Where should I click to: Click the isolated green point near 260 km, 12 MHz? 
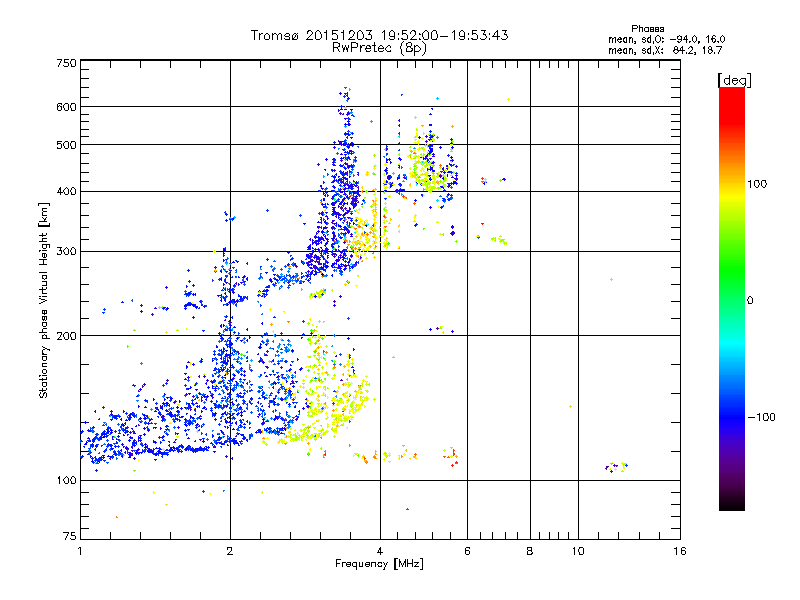[611, 280]
